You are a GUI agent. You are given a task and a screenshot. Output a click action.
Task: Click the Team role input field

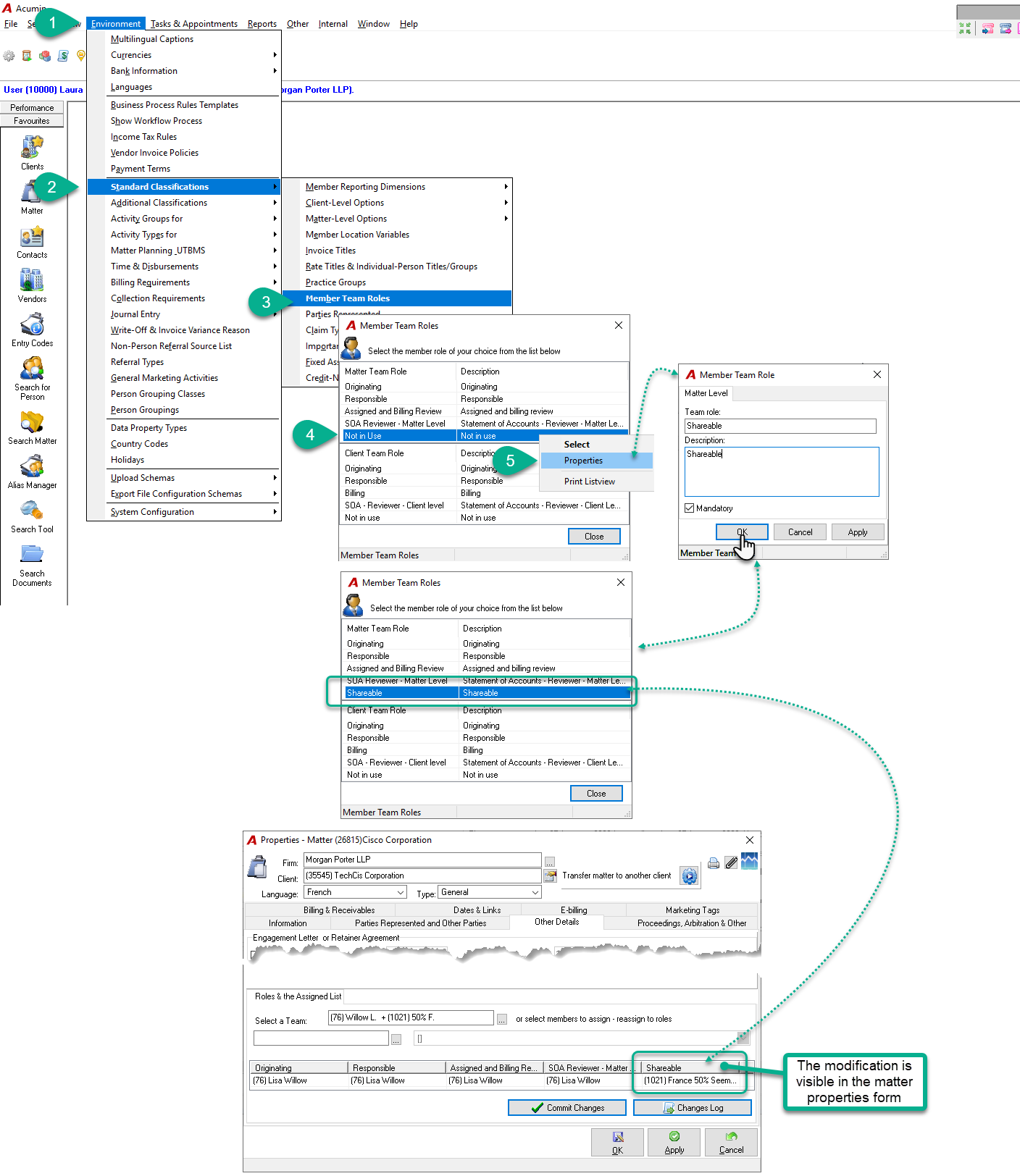pyautogui.click(x=780, y=426)
